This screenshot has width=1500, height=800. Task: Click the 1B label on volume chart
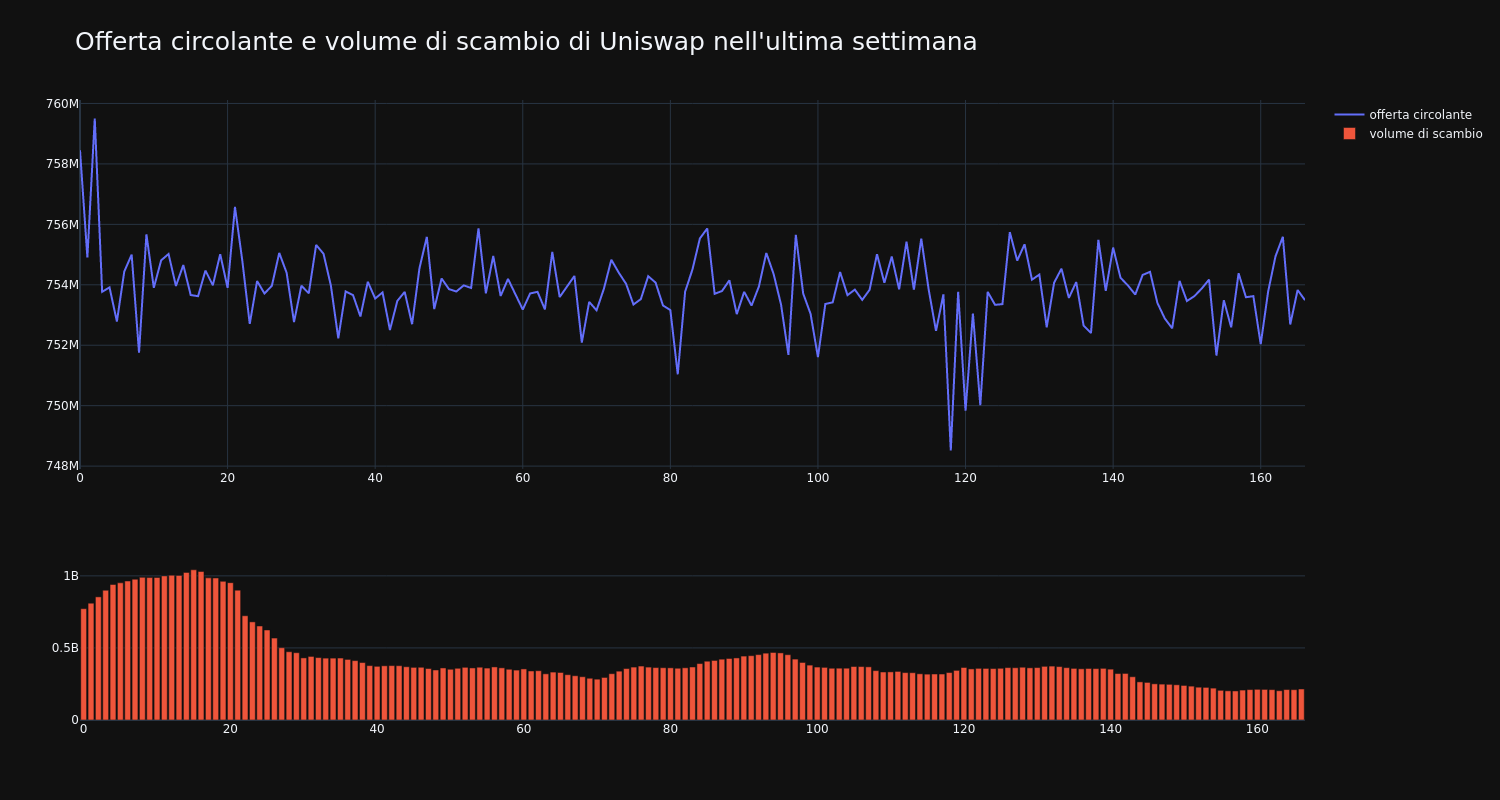coord(71,576)
